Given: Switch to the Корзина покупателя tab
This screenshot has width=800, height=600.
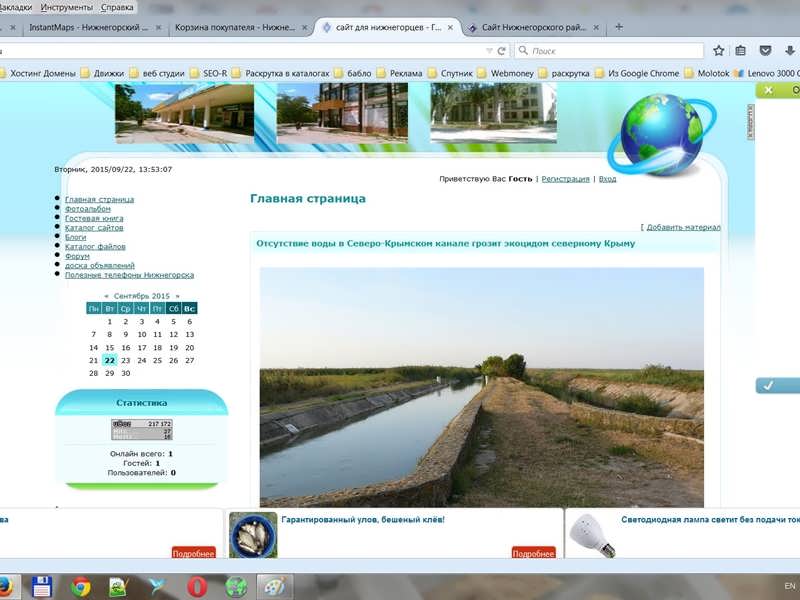Looking at the screenshot, I should click(x=239, y=28).
